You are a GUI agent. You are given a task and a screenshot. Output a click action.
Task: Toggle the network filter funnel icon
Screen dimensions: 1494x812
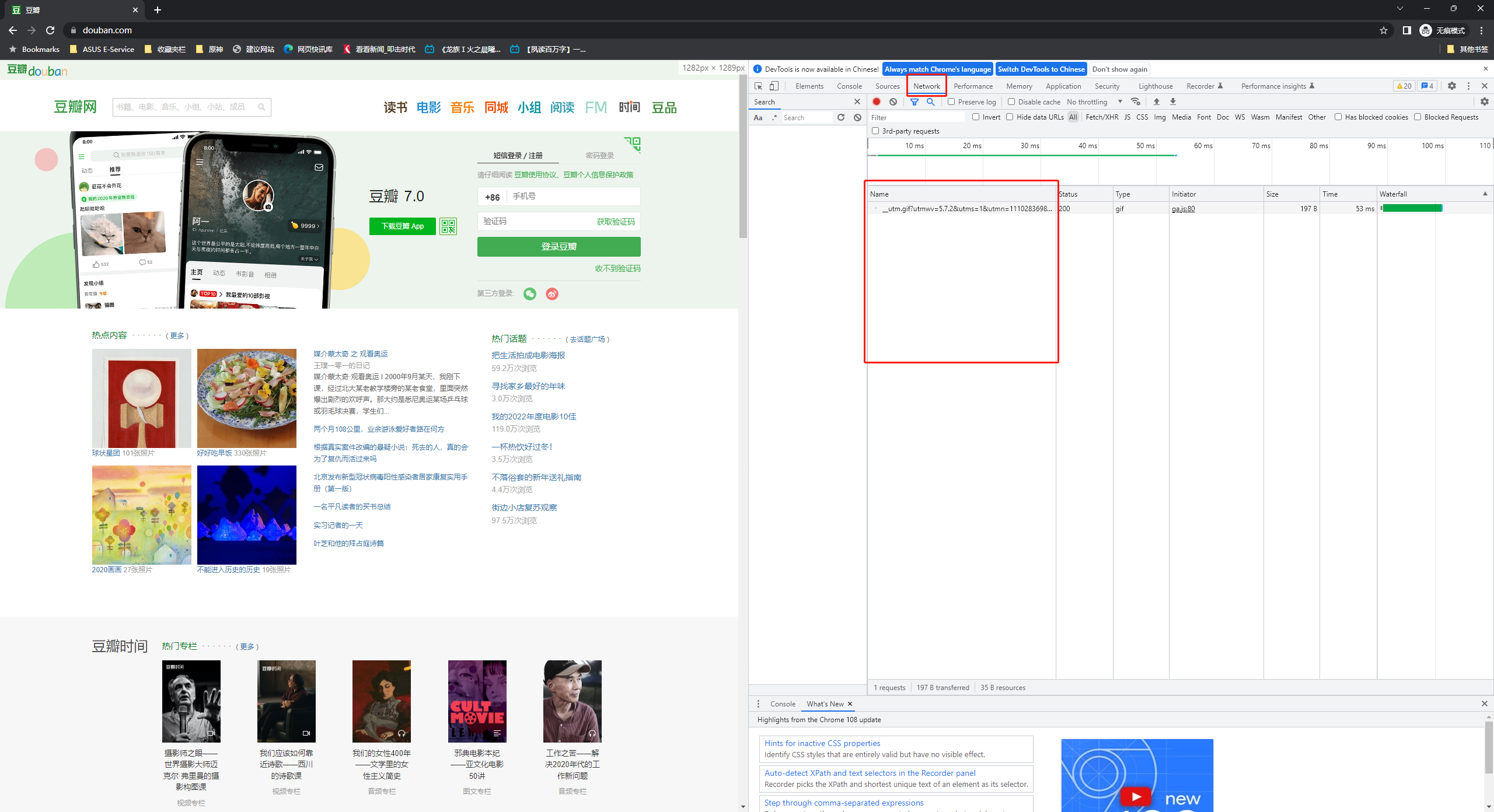[914, 101]
